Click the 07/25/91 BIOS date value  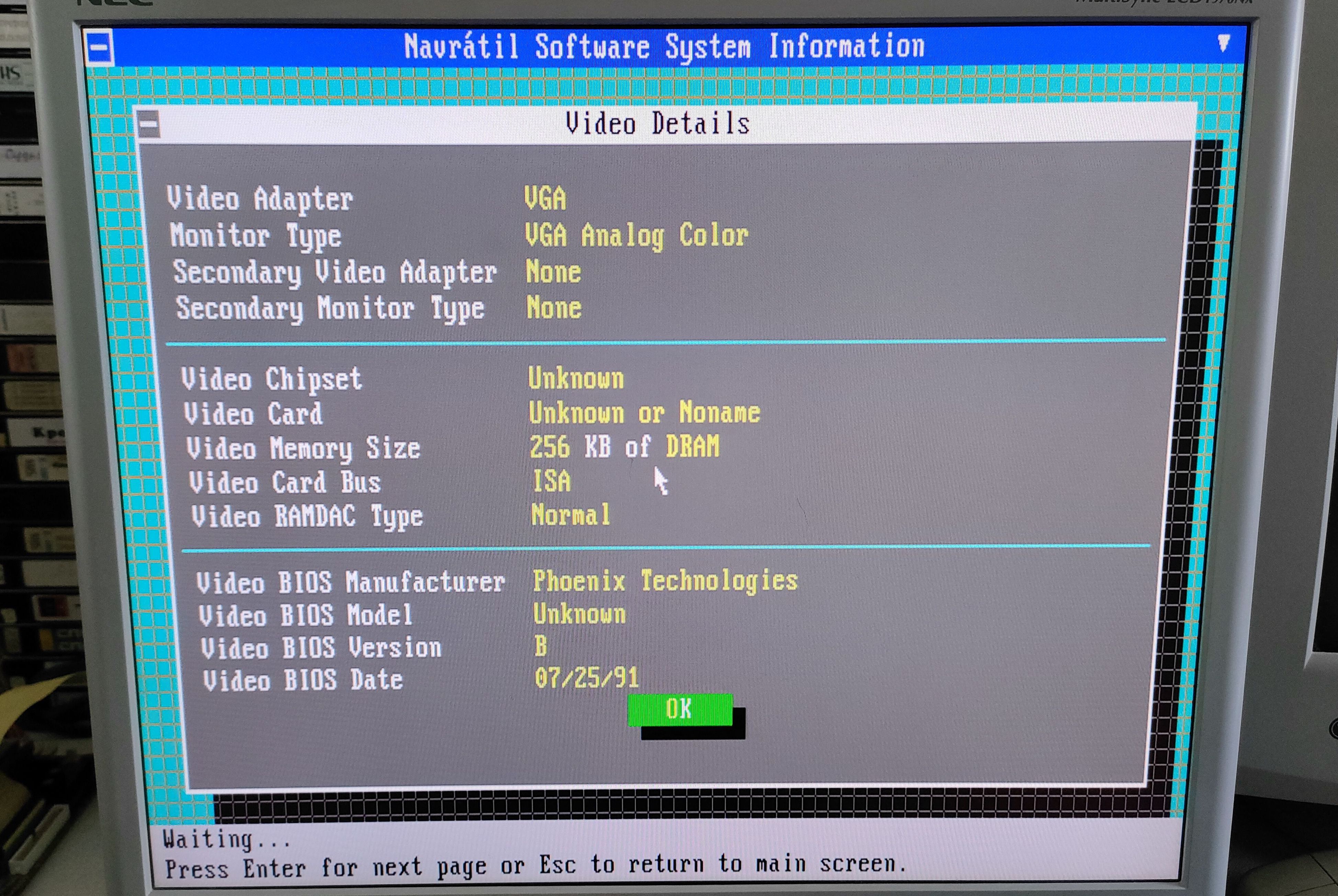[x=587, y=678]
